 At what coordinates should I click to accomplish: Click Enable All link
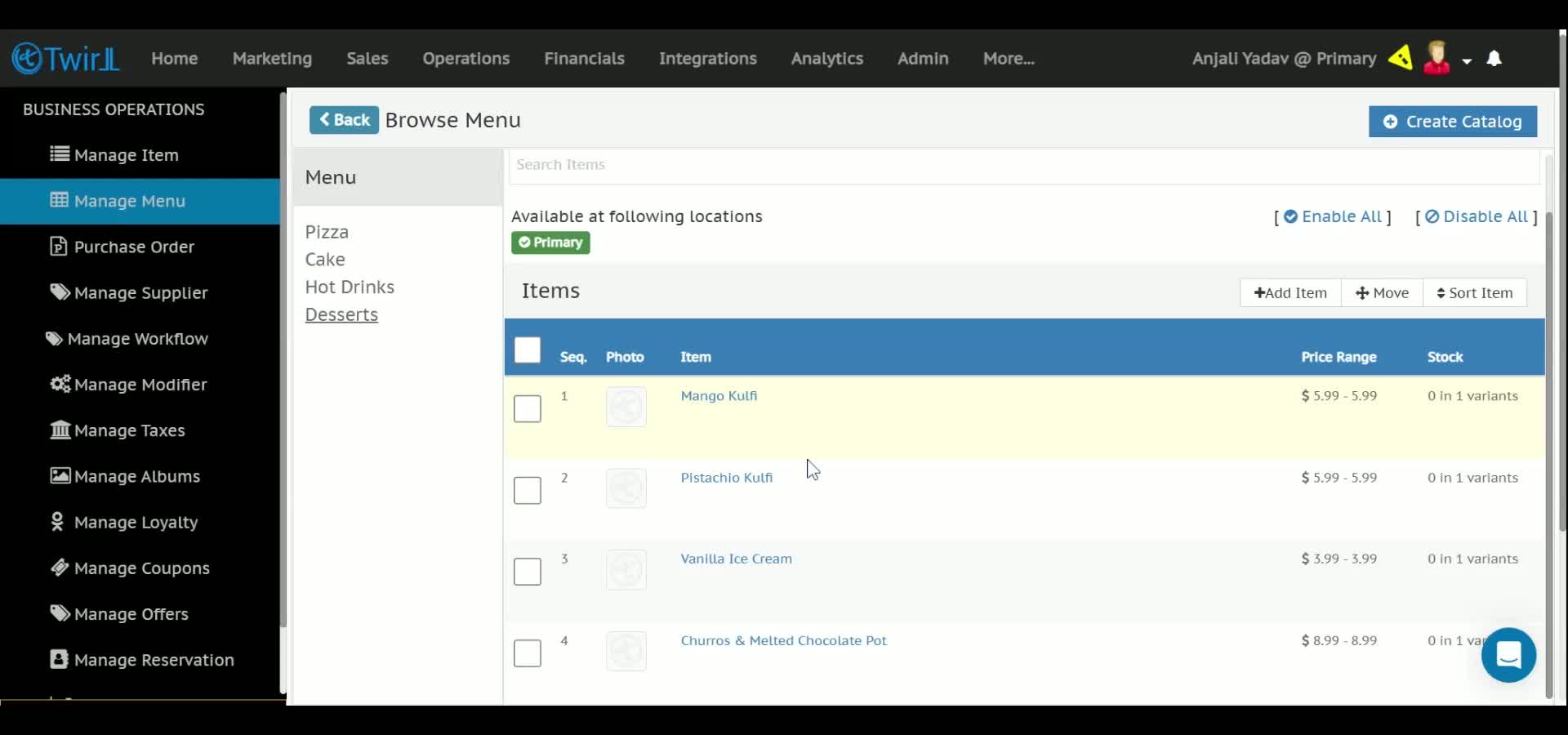1333,216
